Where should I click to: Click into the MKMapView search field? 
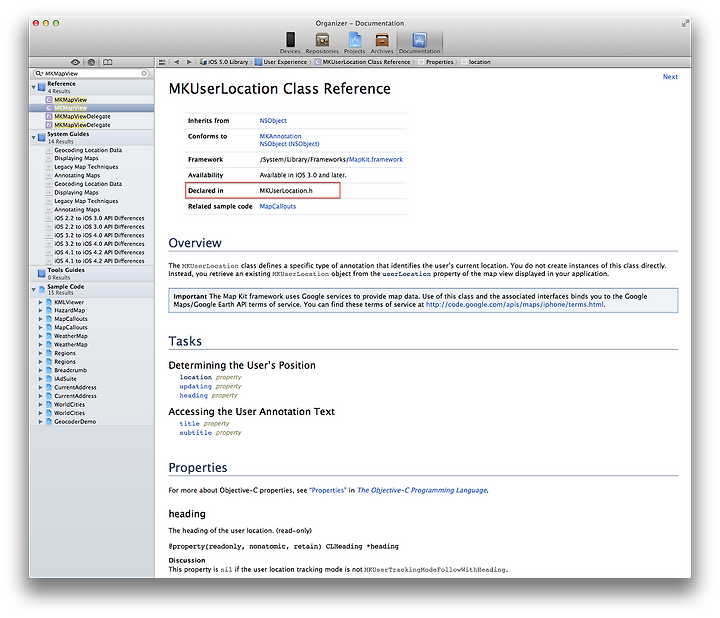click(91, 73)
